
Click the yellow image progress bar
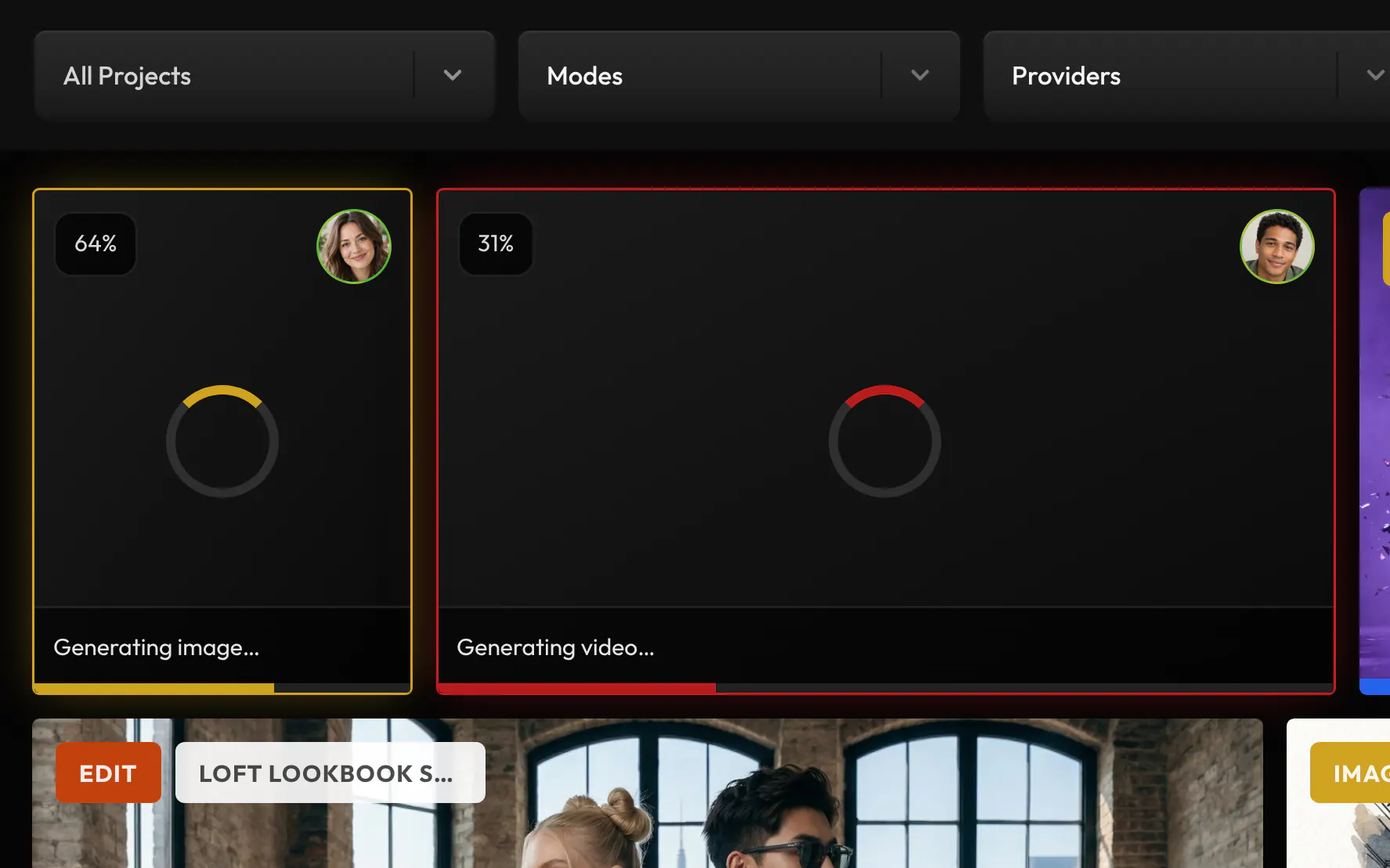click(222, 688)
